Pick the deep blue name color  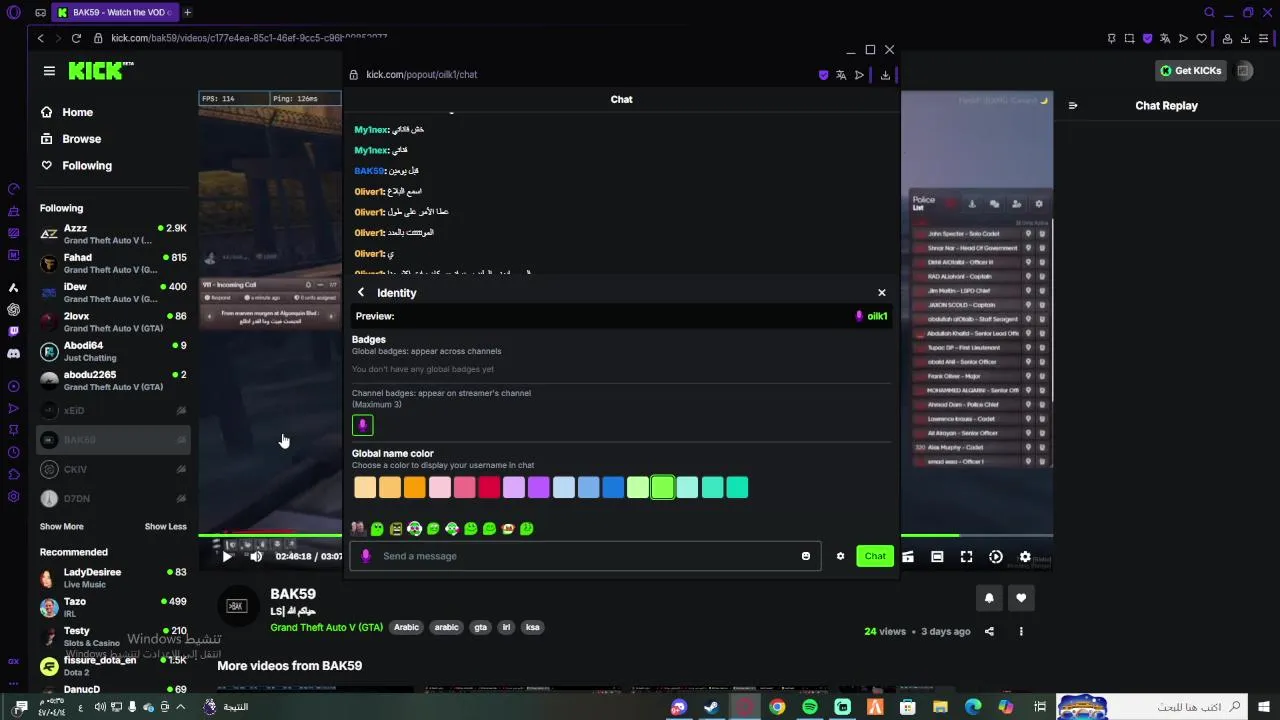(x=613, y=487)
